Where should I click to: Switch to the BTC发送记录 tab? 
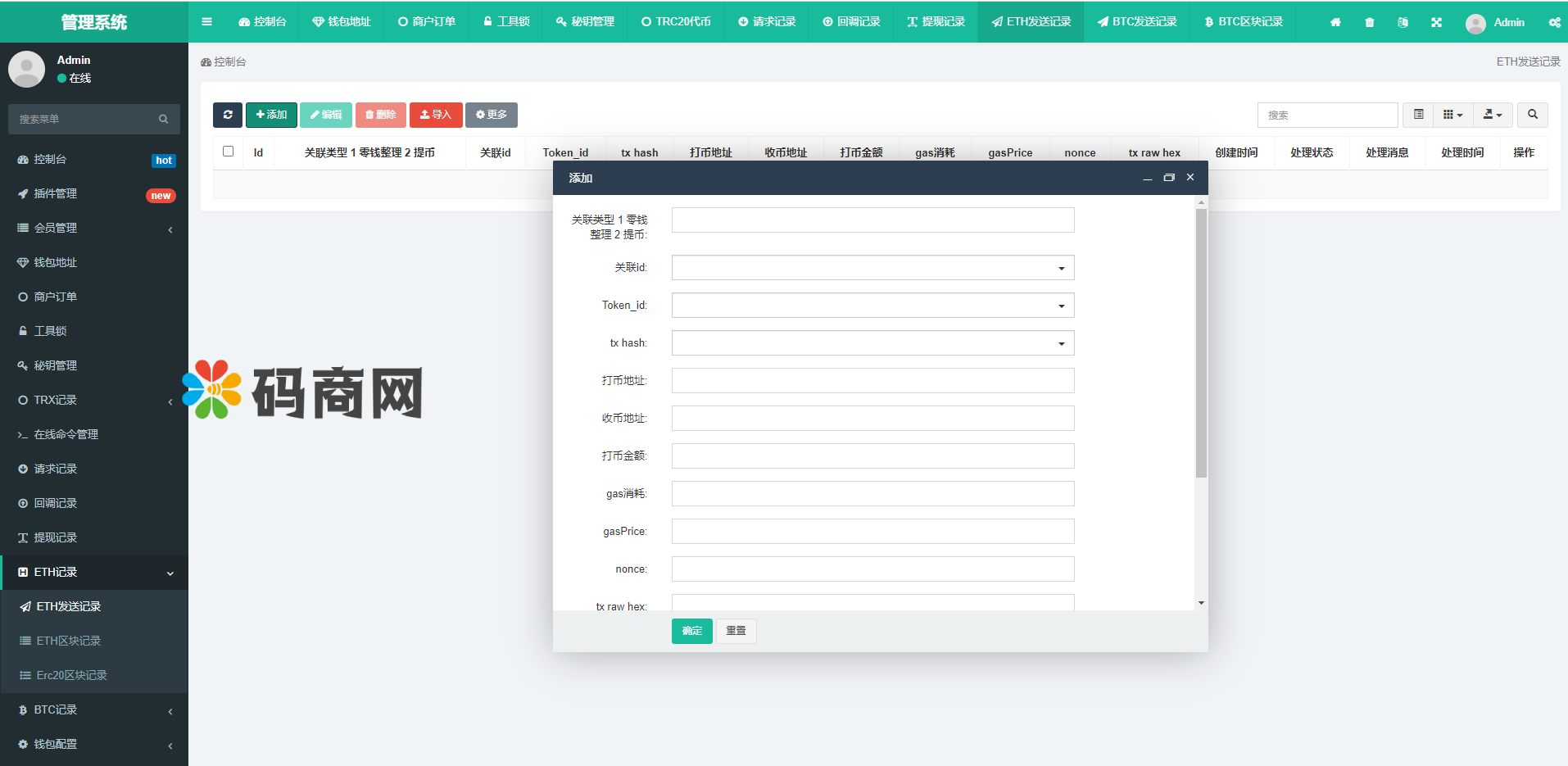(1137, 22)
